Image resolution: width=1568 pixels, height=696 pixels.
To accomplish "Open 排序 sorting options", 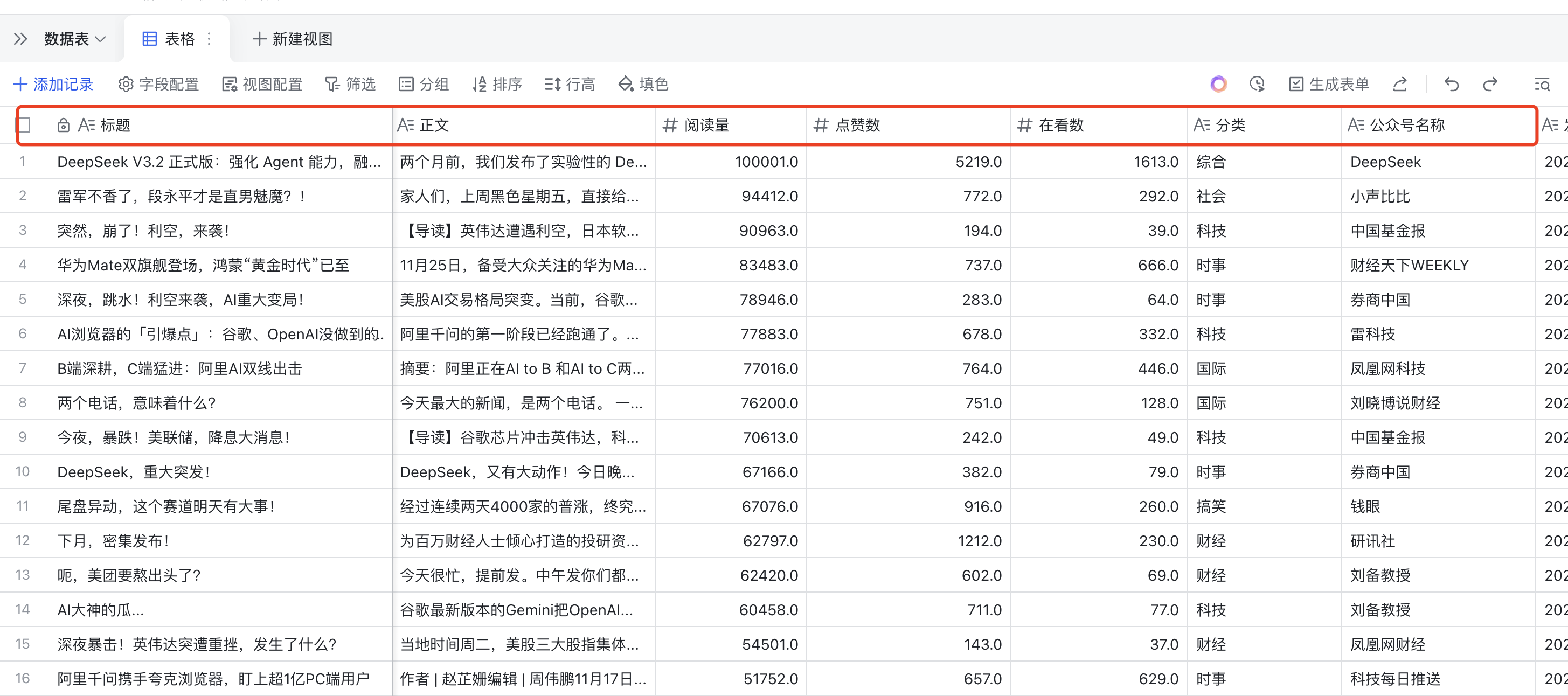I will tap(497, 84).
